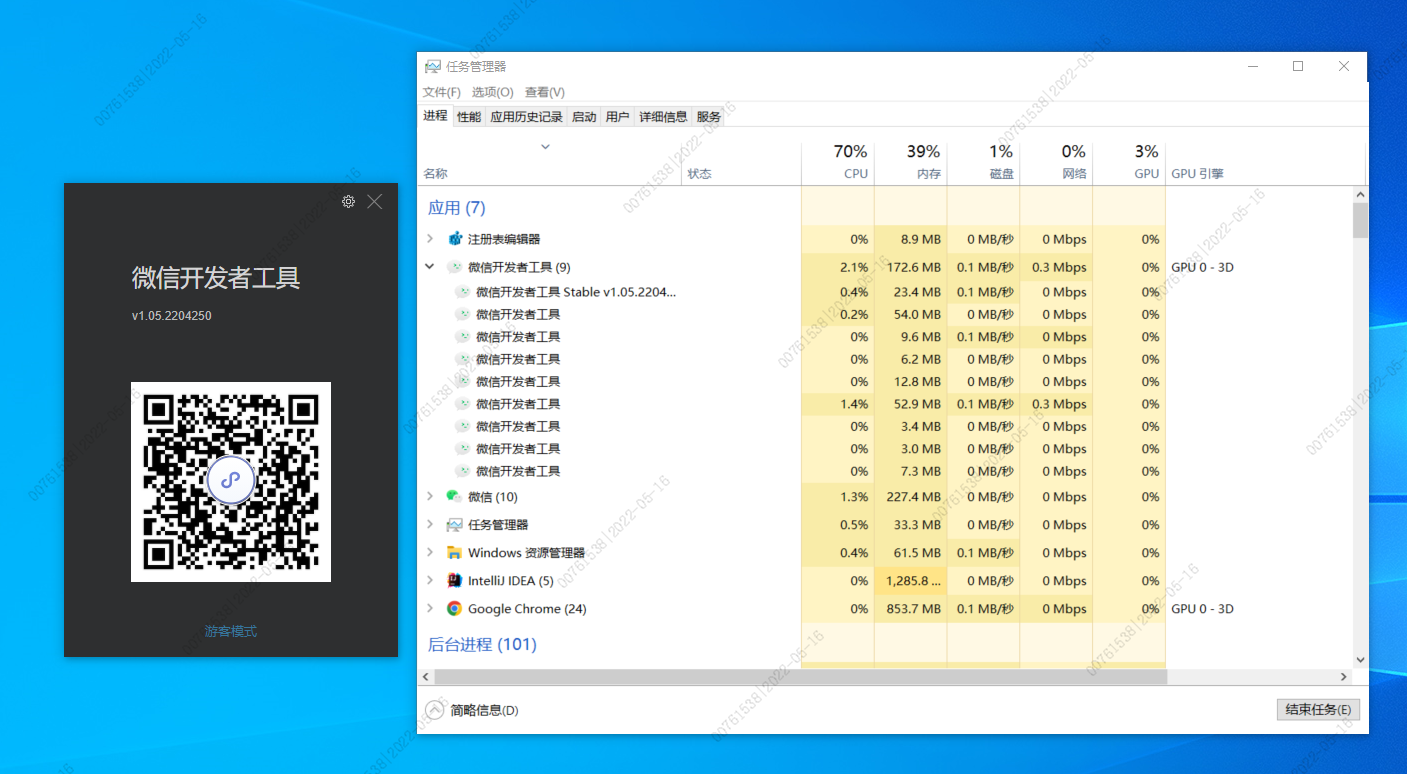Open settings gear in WeChat DevTools login window
The image size is (1407, 774).
pyautogui.click(x=348, y=201)
